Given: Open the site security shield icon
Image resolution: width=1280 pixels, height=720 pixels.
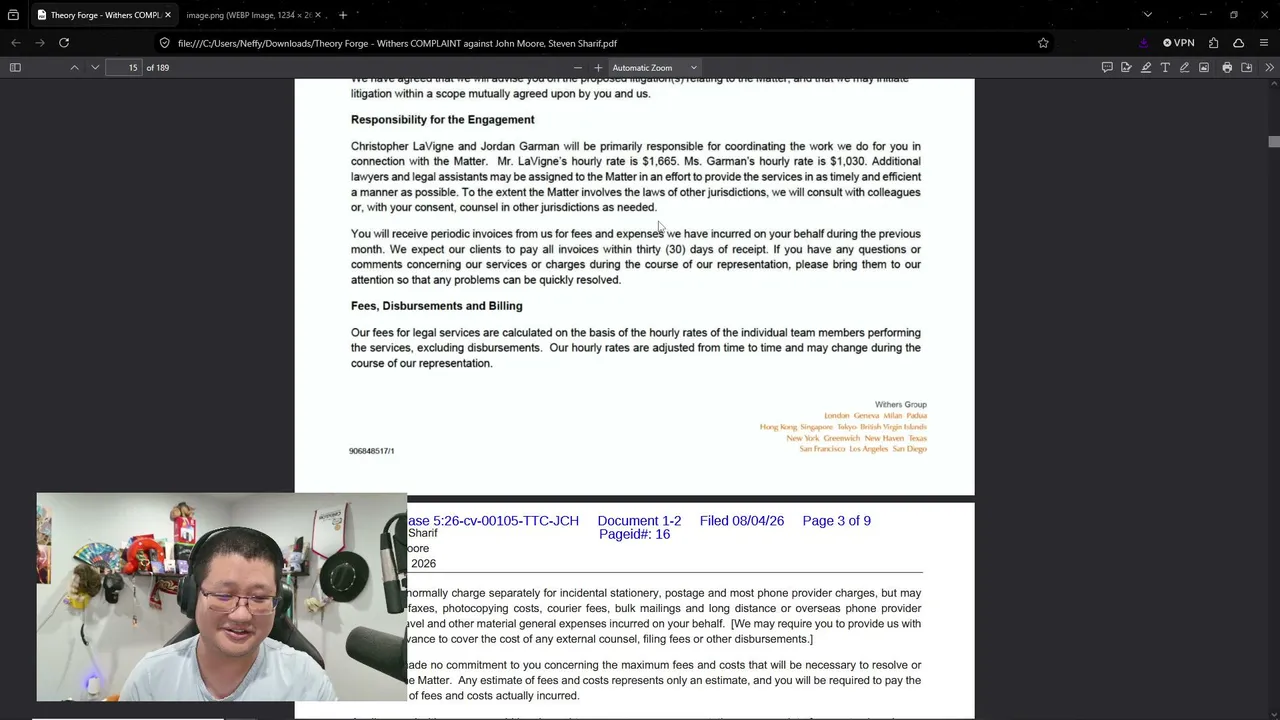Looking at the screenshot, I should point(165,43).
